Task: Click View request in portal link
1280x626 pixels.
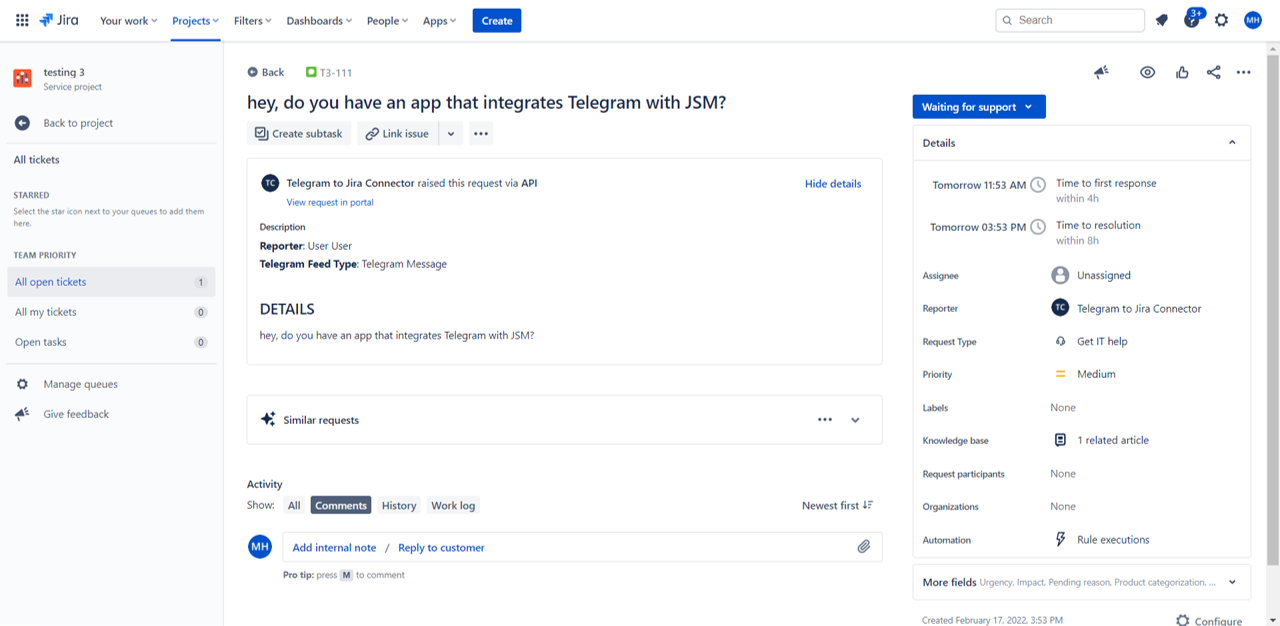Action: 330,202
